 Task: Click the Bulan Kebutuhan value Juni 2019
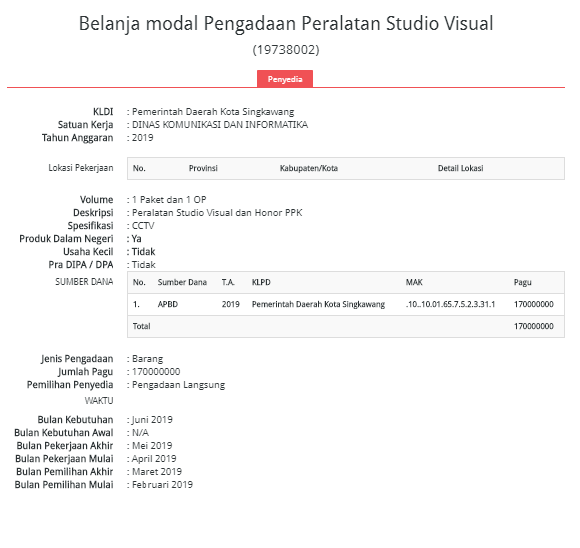(x=152, y=420)
